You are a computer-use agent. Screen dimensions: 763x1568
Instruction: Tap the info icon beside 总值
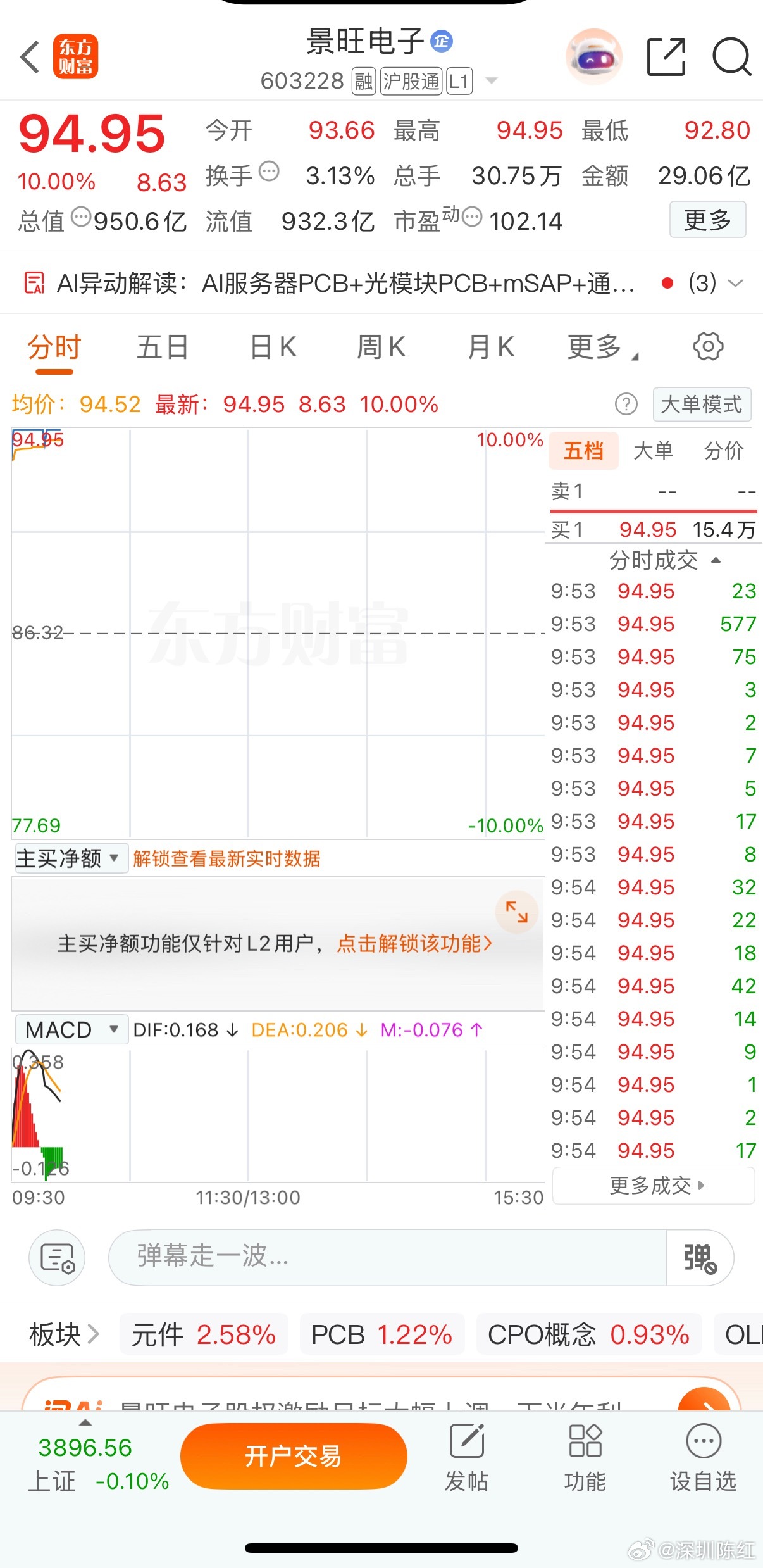[81, 216]
